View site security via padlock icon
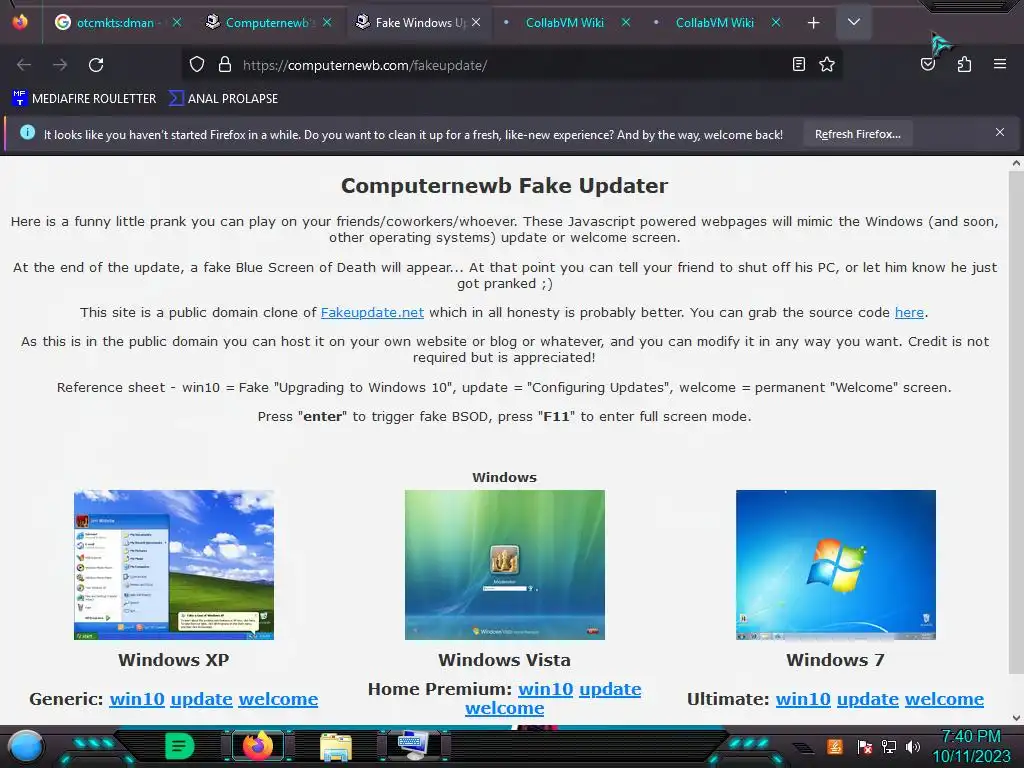The image size is (1024, 768). point(225,64)
